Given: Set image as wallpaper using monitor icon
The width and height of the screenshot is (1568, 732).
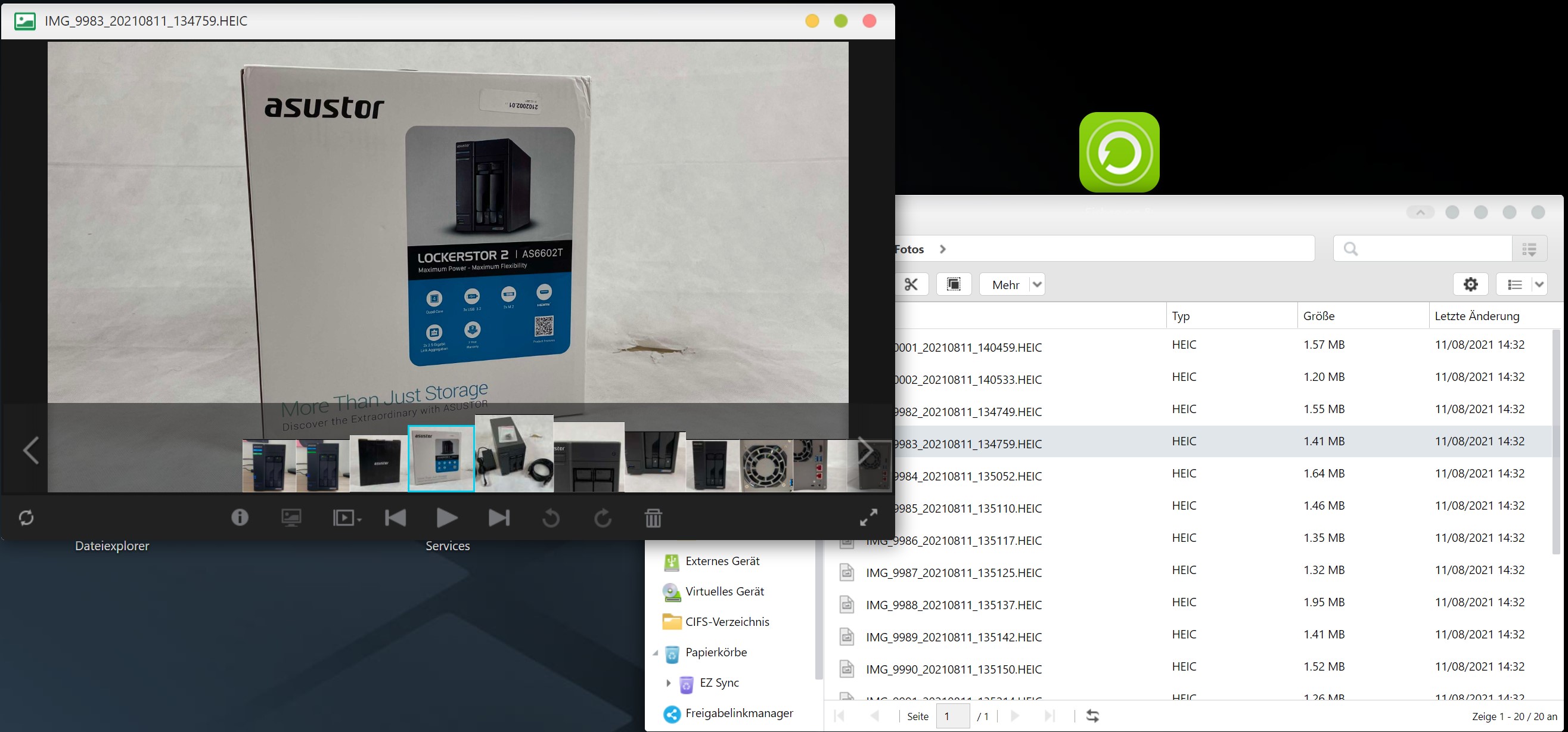Looking at the screenshot, I should pyautogui.click(x=291, y=517).
